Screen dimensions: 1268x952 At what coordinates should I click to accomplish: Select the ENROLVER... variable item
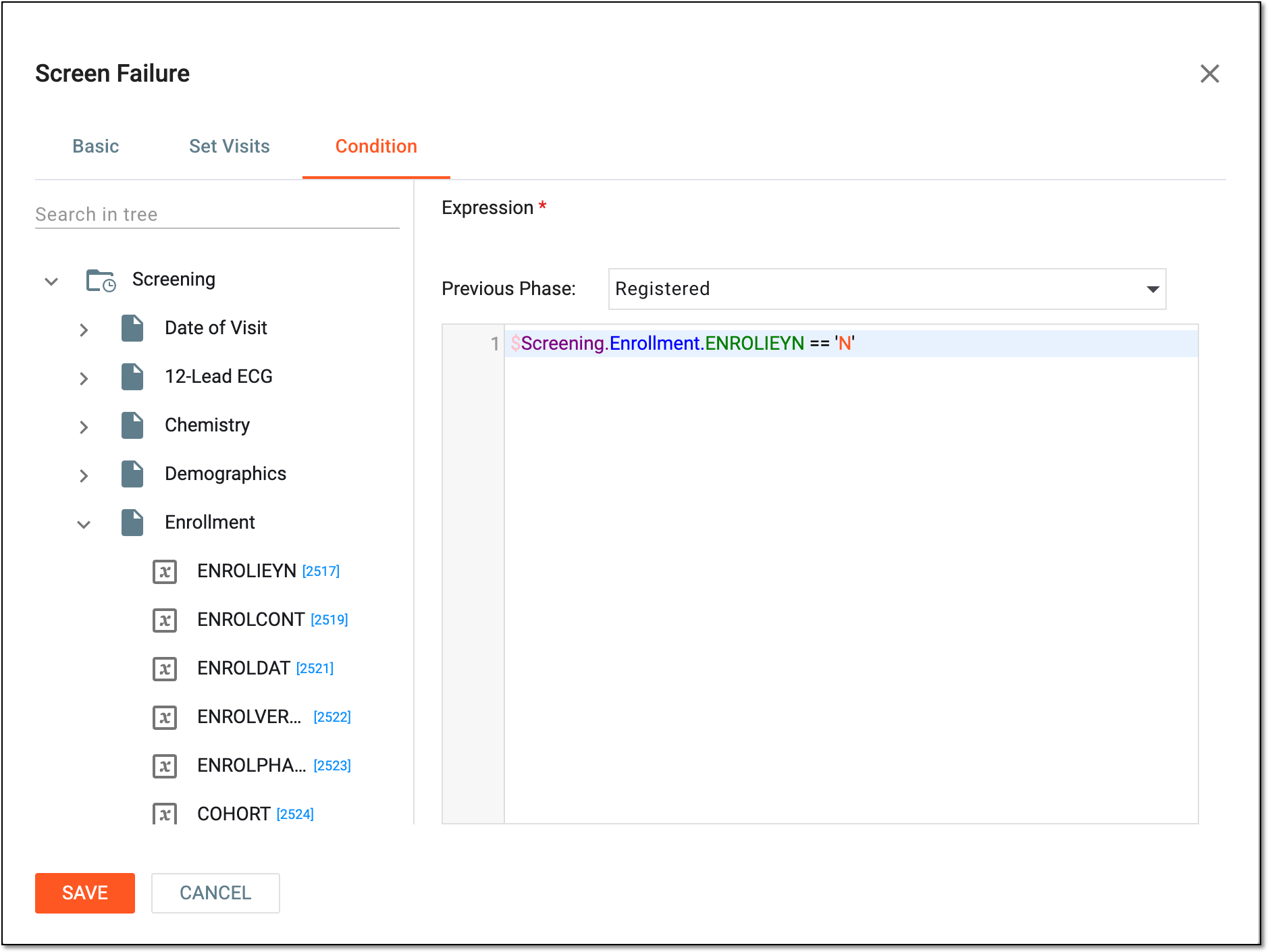coord(249,717)
